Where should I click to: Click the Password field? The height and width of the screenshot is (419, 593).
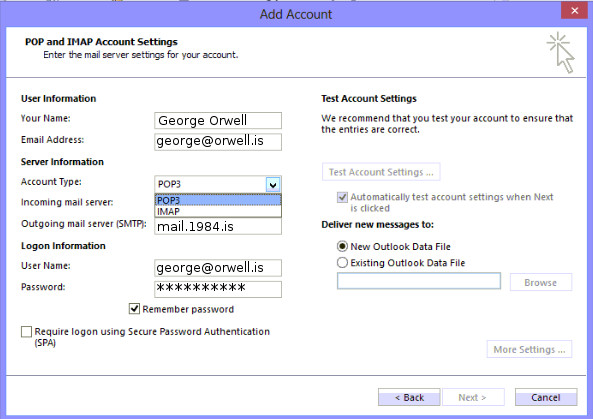(x=218, y=289)
